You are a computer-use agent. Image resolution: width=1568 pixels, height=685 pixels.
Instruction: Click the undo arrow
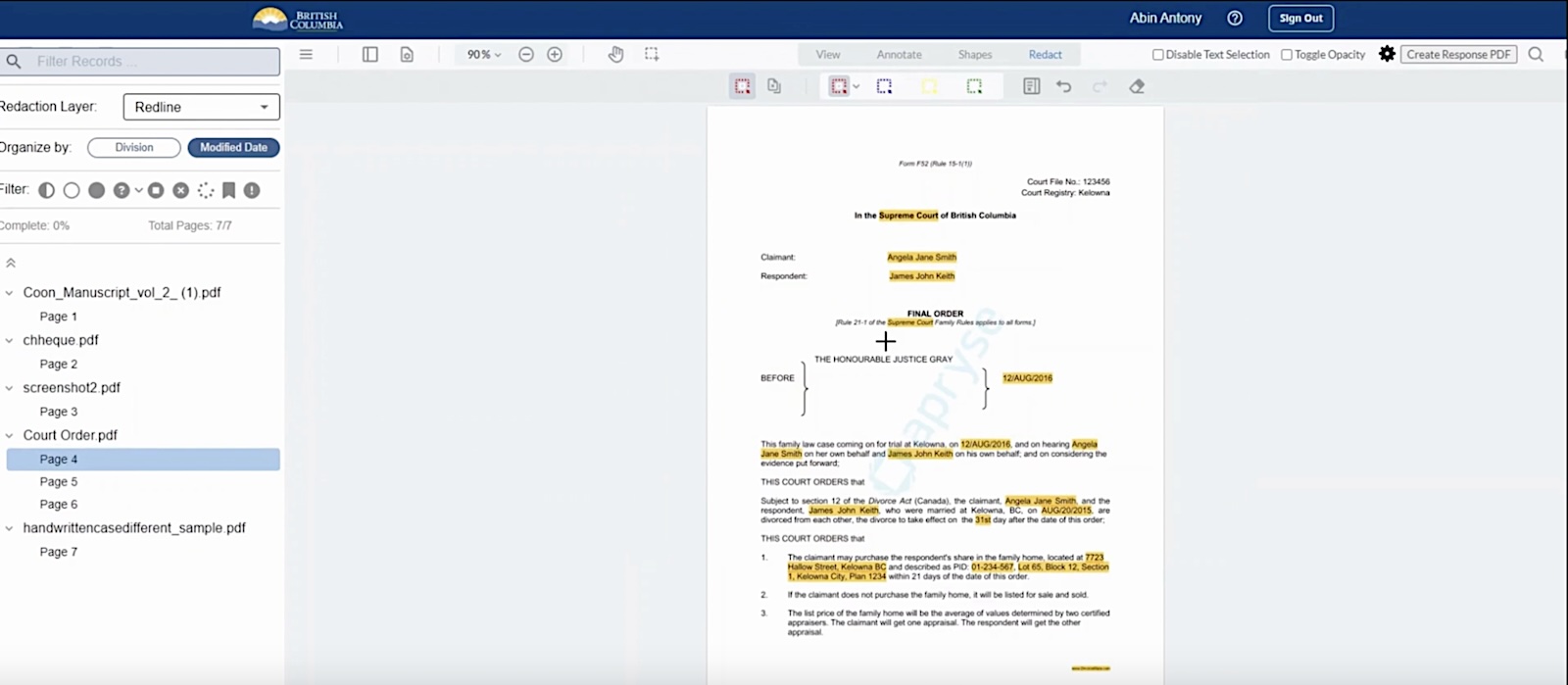click(1063, 86)
